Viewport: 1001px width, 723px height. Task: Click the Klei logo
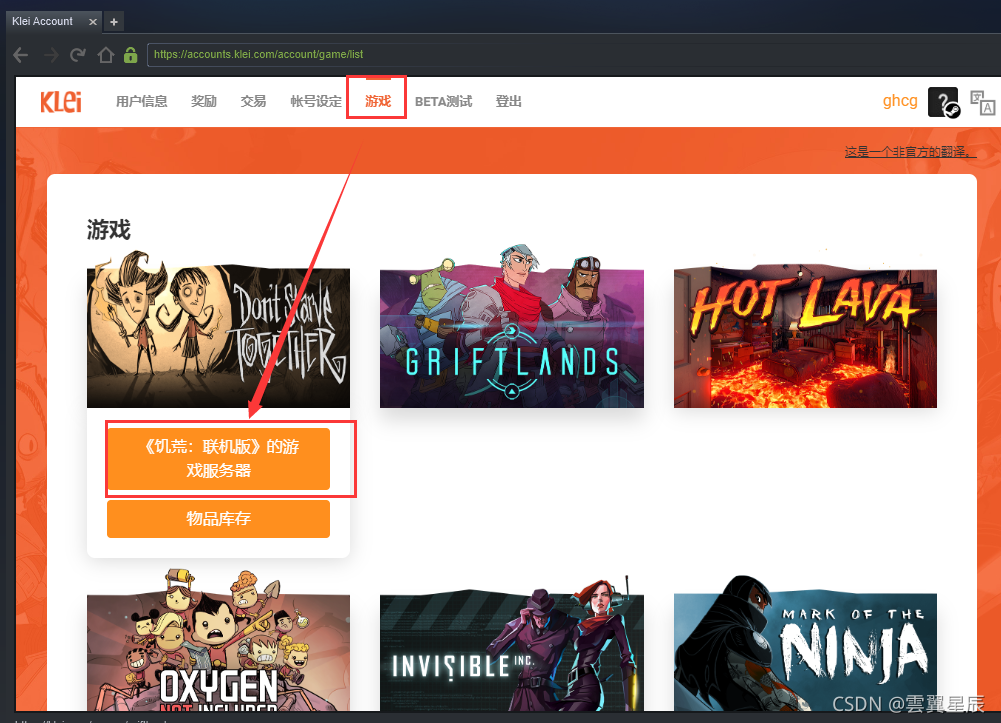(61, 101)
